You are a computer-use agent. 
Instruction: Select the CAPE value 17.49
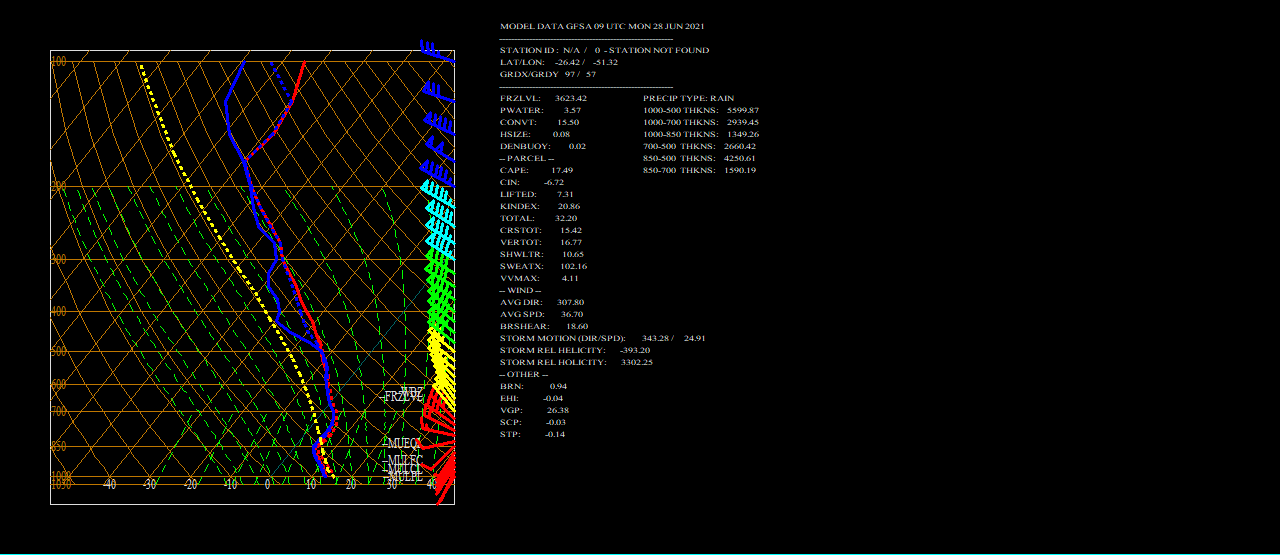[562, 170]
